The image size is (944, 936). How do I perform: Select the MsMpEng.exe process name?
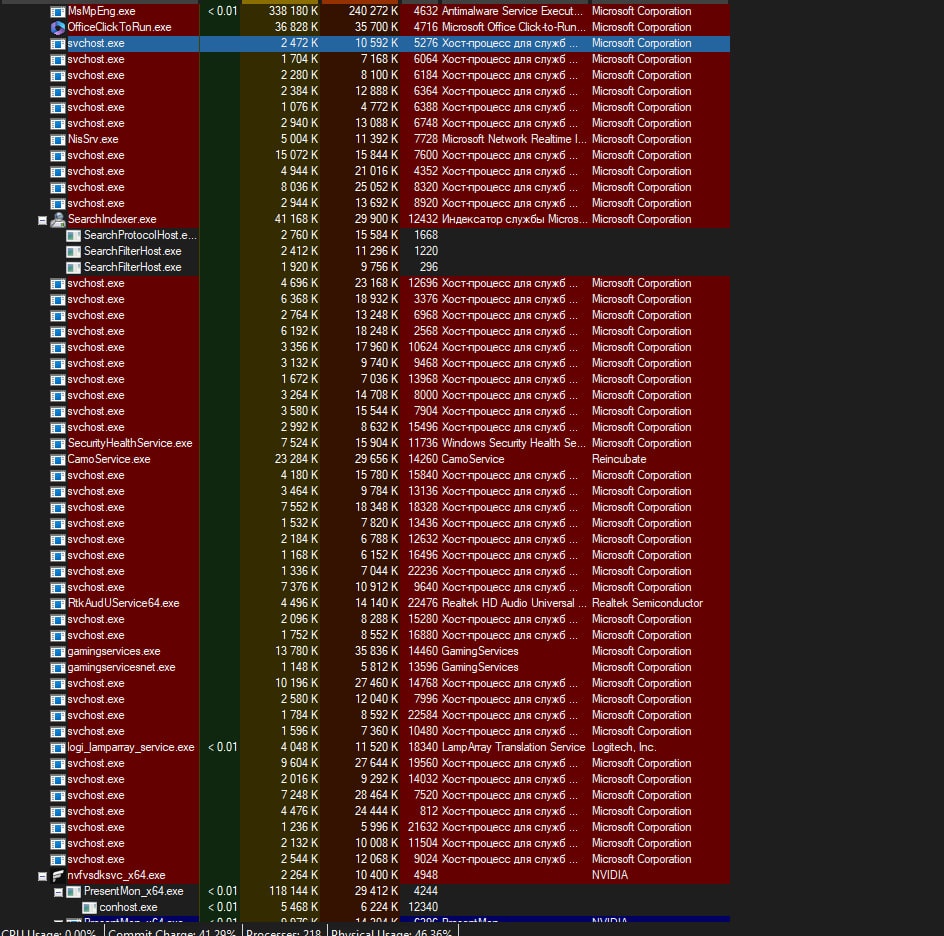pyautogui.click(x=101, y=11)
